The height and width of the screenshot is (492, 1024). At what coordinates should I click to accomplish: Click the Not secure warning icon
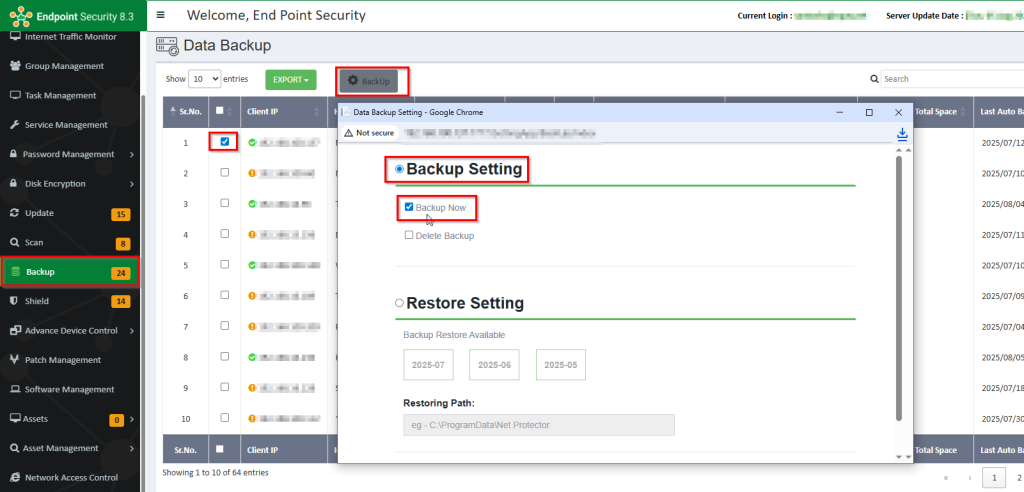(349, 133)
